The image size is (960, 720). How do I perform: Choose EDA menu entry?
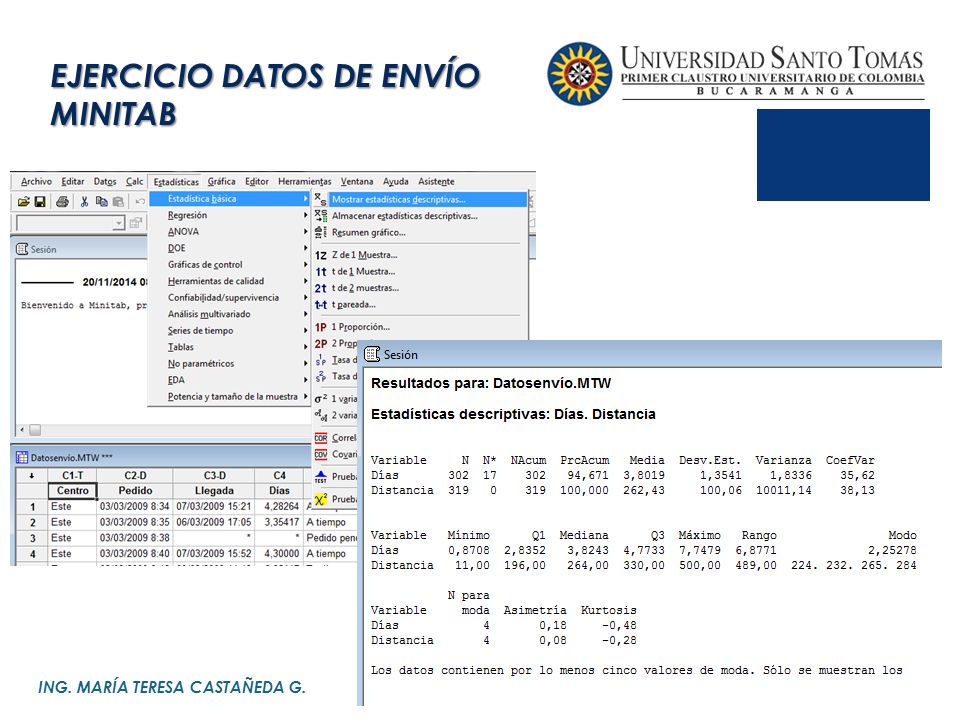tap(230, 380)
